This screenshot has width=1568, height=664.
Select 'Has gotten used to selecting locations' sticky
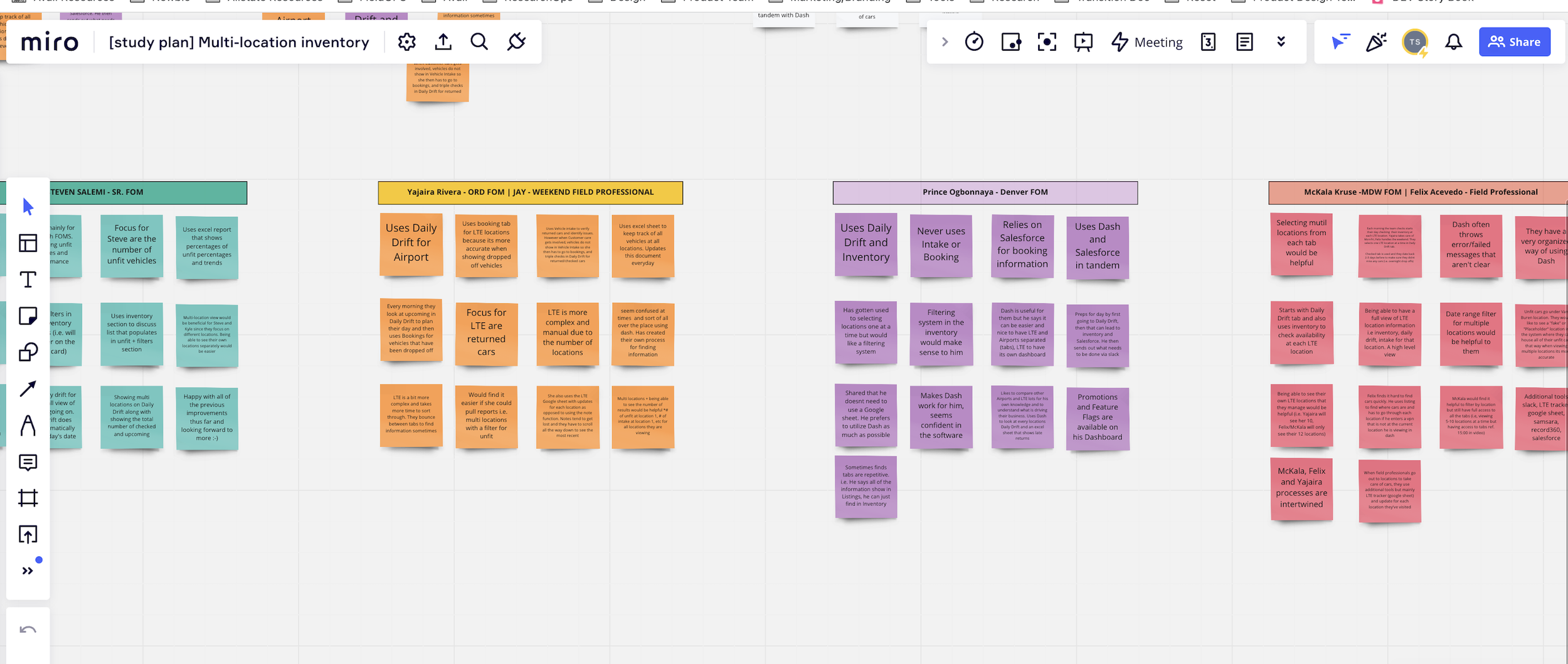click(x=866, y=332)
